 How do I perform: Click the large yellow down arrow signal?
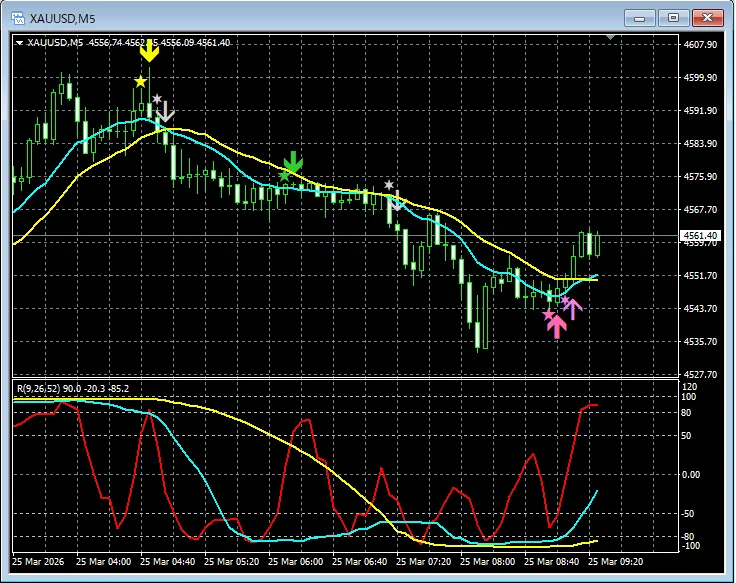[x=149, y=51]
